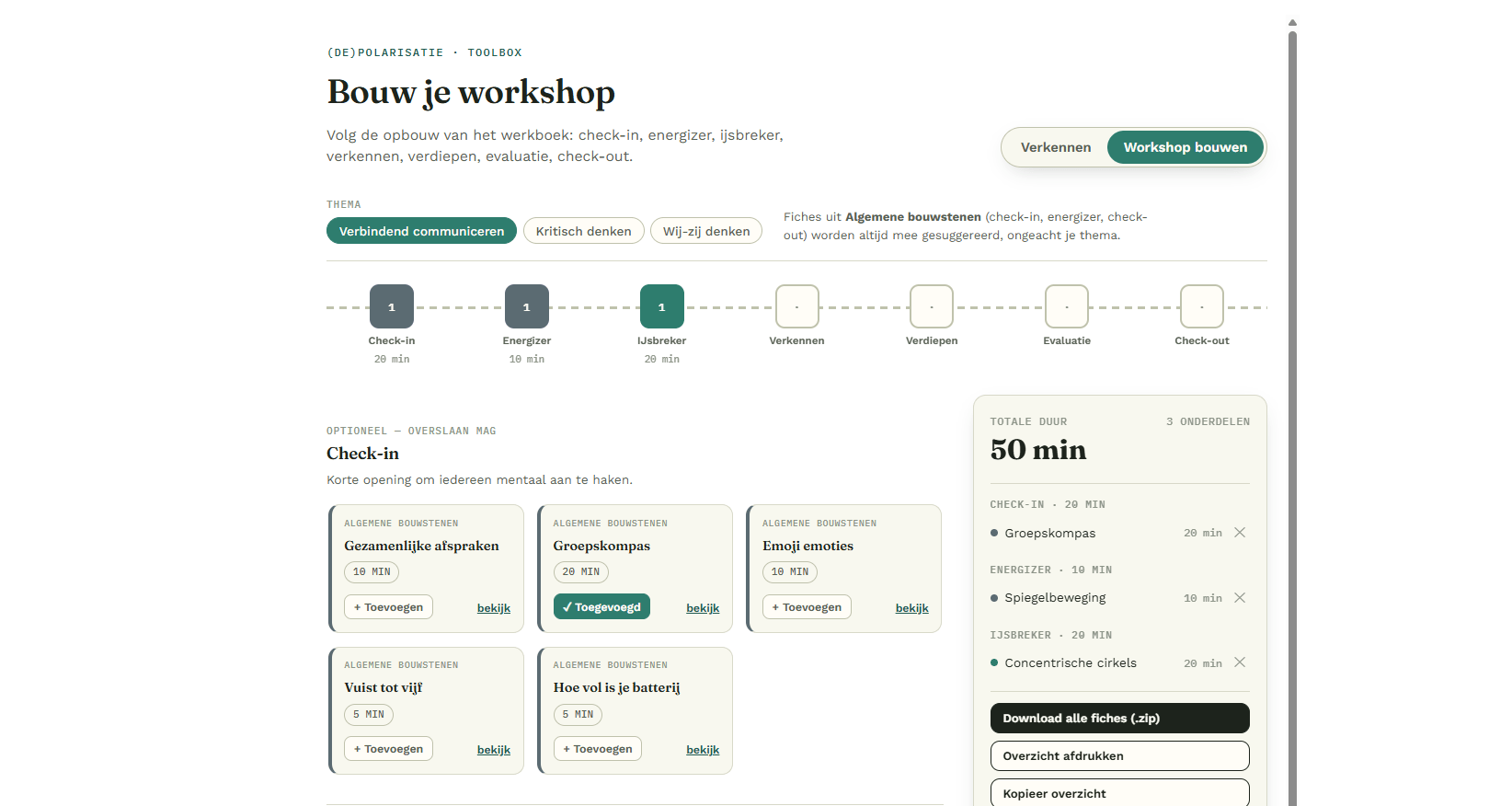The width and height of the screenshot is (1512, 806).
Task: Add Gezamenlijke afspraken to the workshop
Action: click(x=389, y=607)
